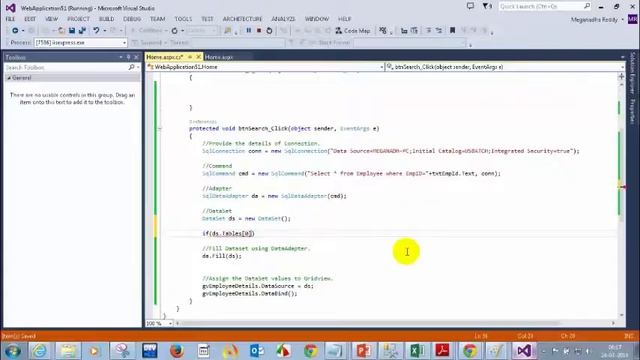The image size is (640, 360).
Task: Restart the debug session icon
Action: tap(269, 31)
